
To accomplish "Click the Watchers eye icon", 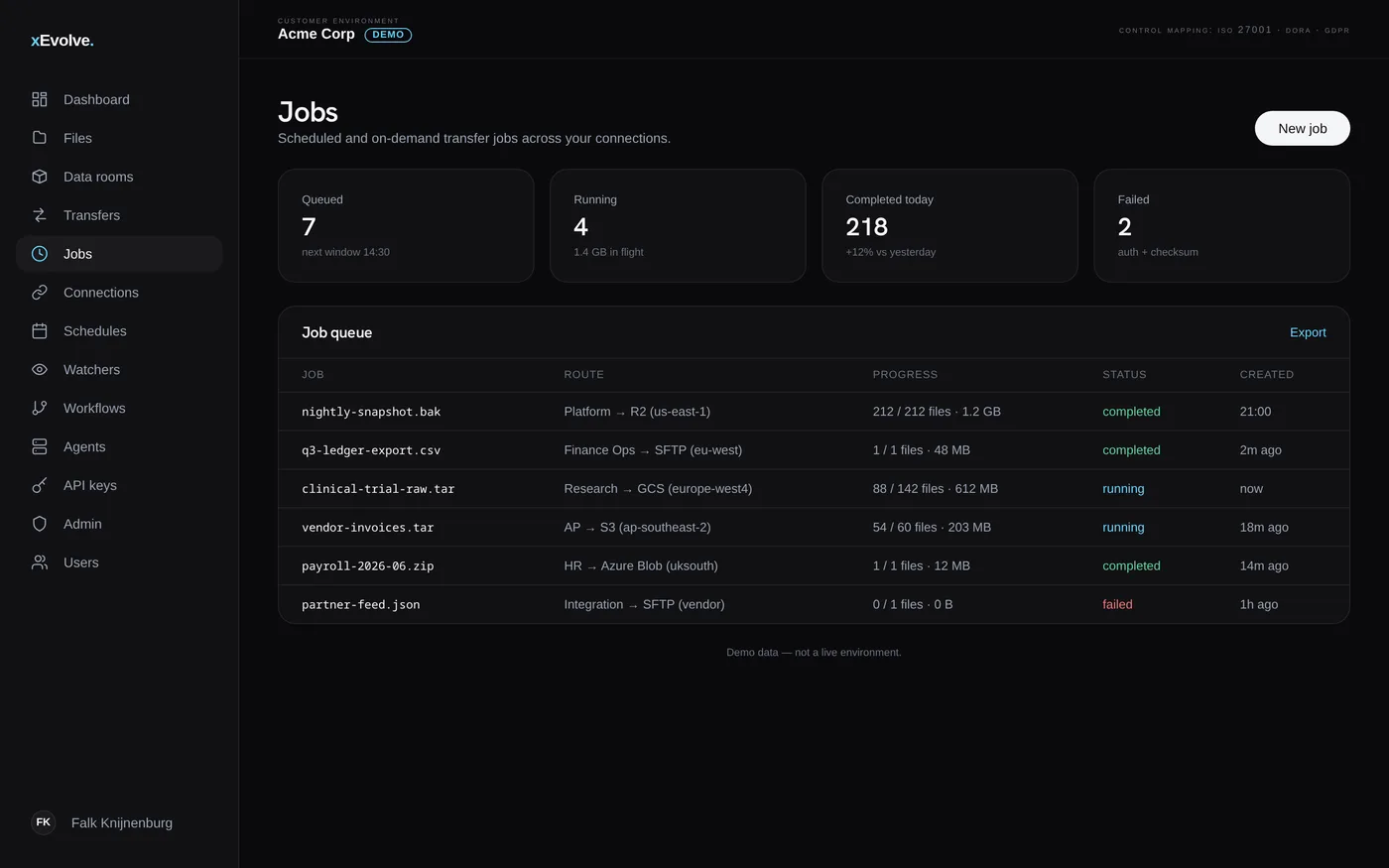I will click(x=40, y=370).
